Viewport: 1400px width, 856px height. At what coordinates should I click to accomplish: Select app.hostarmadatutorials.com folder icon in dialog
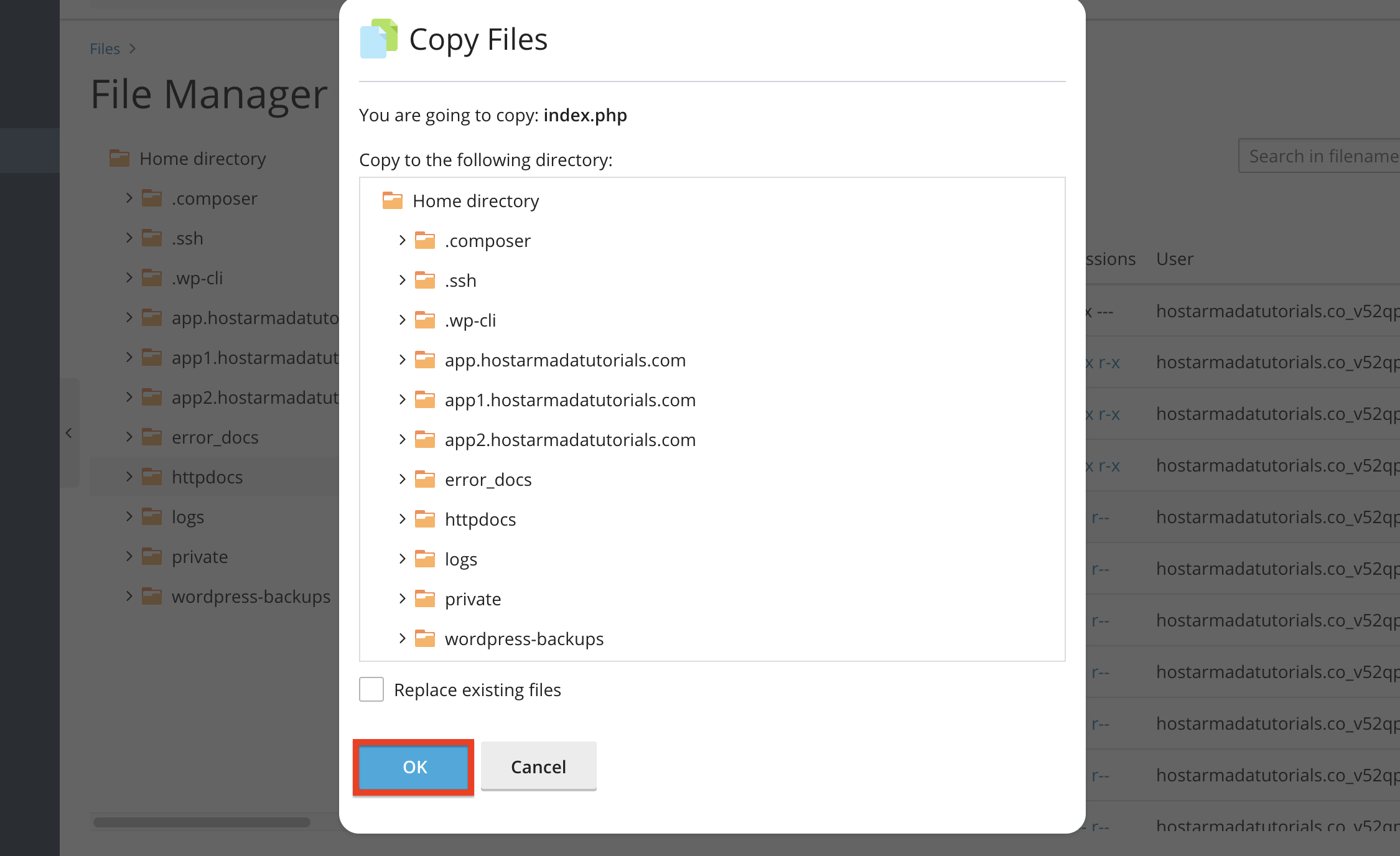[x=425, y=360]
